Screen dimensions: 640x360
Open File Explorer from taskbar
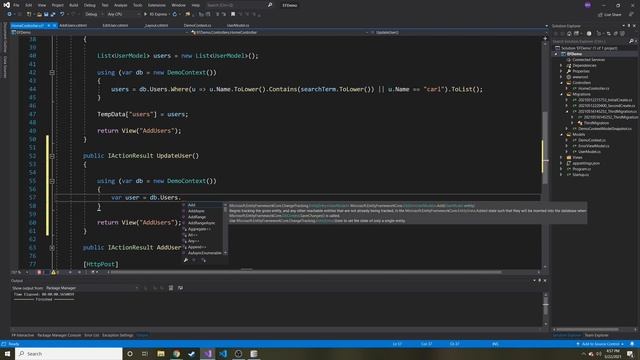161,353
